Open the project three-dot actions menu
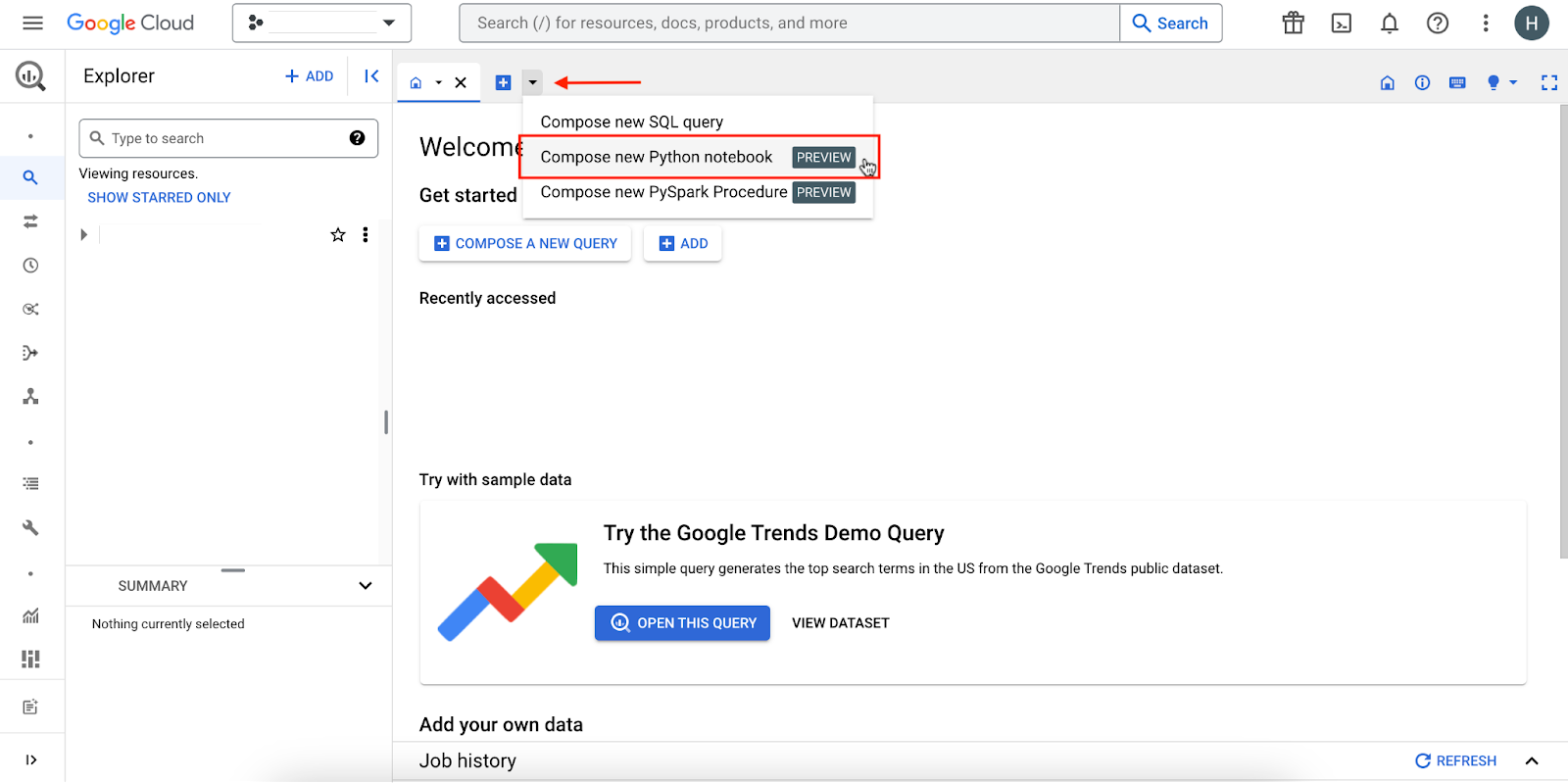 pos(366,234)
